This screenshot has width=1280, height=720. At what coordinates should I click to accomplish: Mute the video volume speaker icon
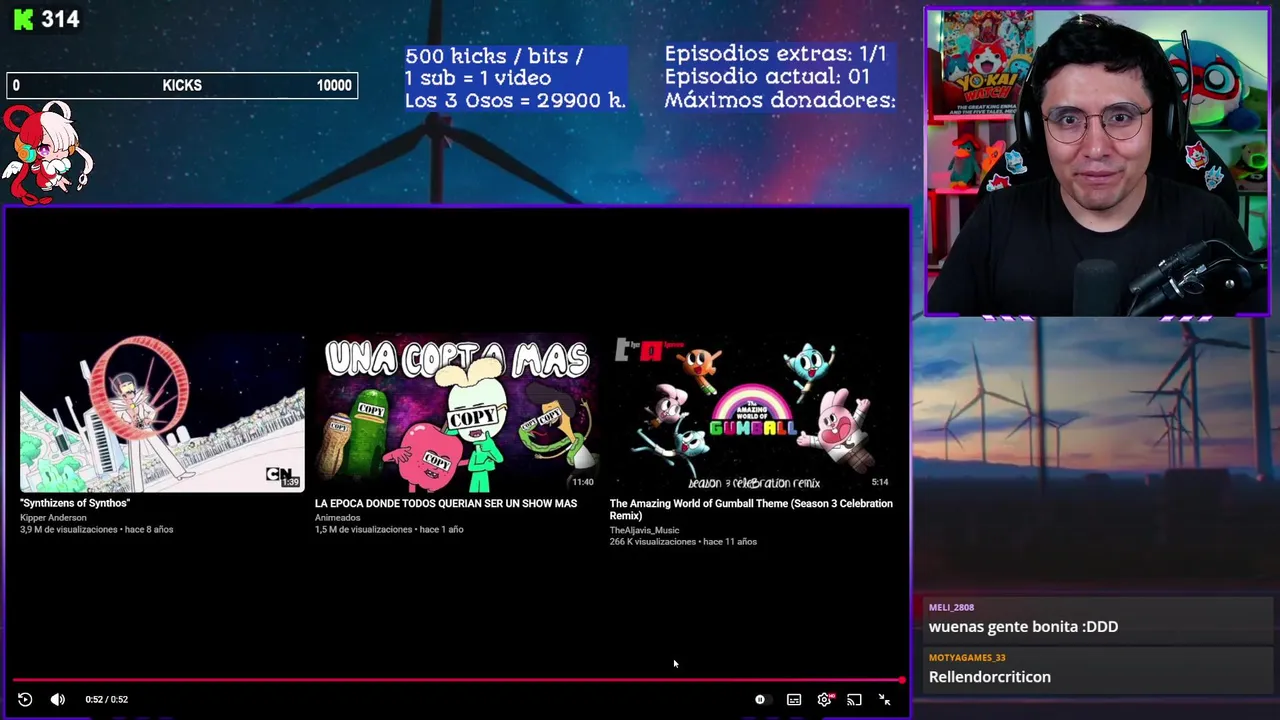58,700
